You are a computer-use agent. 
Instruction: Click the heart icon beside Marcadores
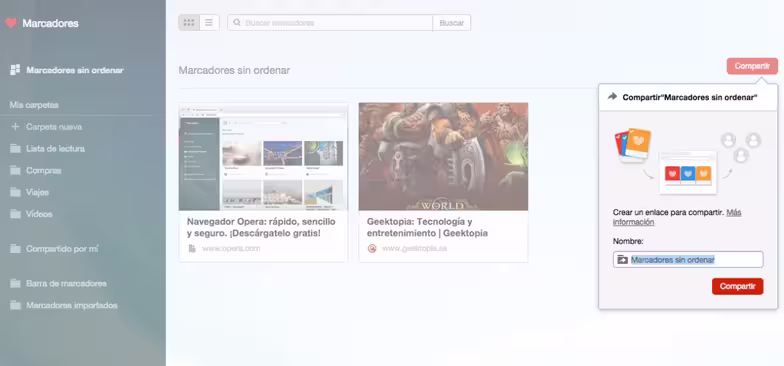[x=10, y=23]
